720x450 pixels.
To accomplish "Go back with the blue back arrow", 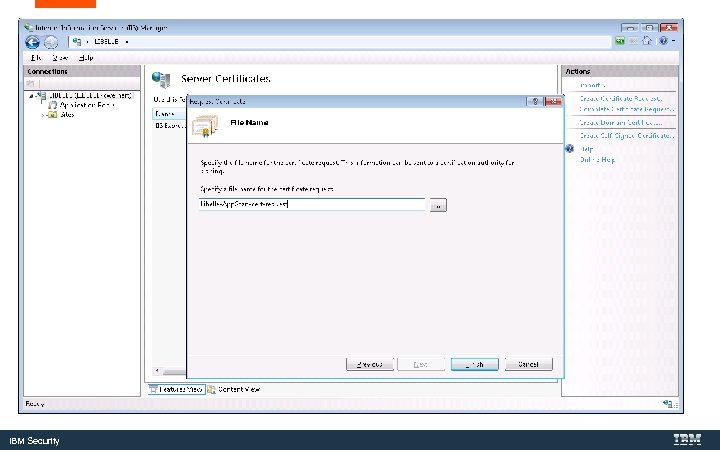I will (x=33, y=42).
